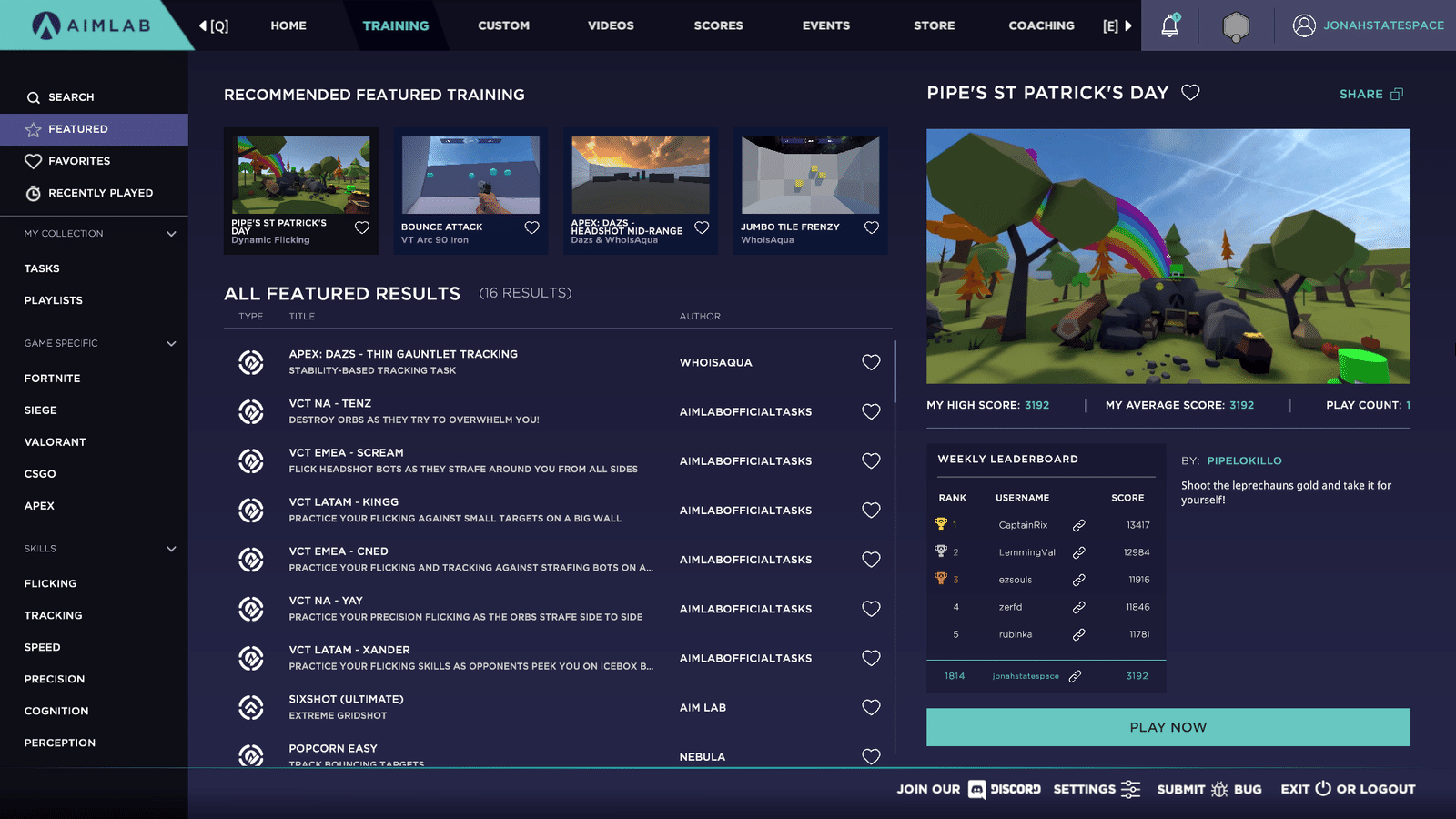Click the Submit Bug insect icon
This screenshot has height=819, width=1456.
coord(1219,789)
